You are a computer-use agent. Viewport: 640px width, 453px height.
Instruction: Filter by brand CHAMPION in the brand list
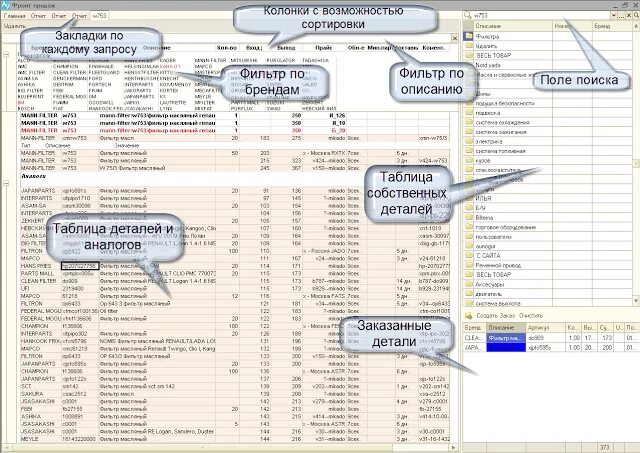(x=65, y=67)
